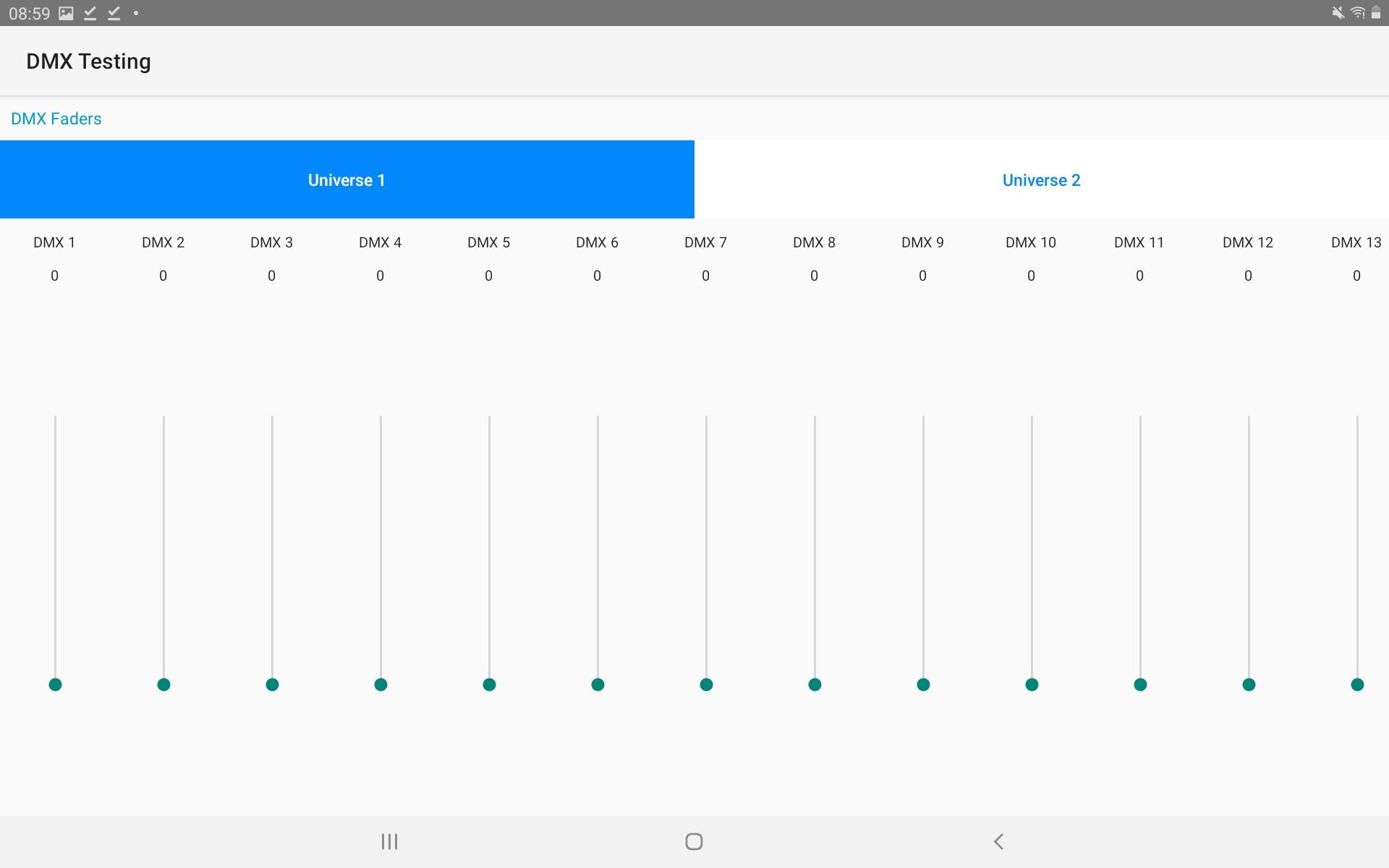Select the Universe 1 tab
The width and height of the screenshot is (1389, 868).
click(x=347, y=179)
